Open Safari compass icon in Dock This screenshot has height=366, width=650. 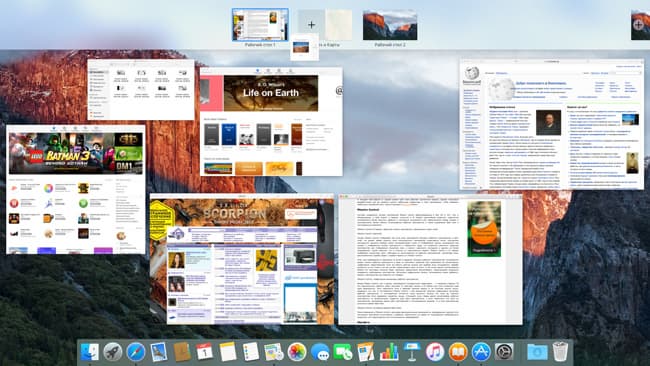click(136, 352)
